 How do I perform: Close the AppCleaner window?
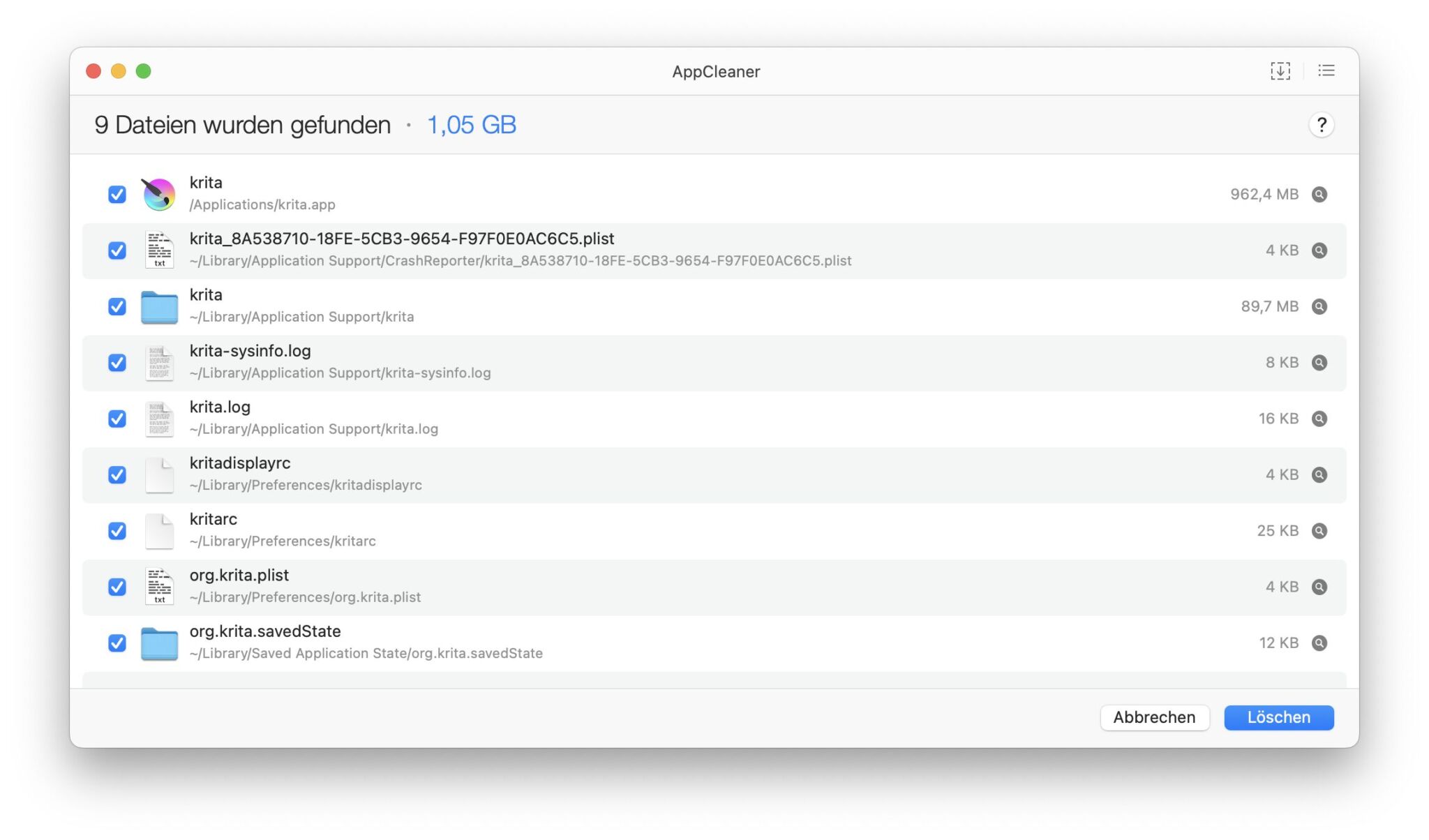[x=93, y=71]
